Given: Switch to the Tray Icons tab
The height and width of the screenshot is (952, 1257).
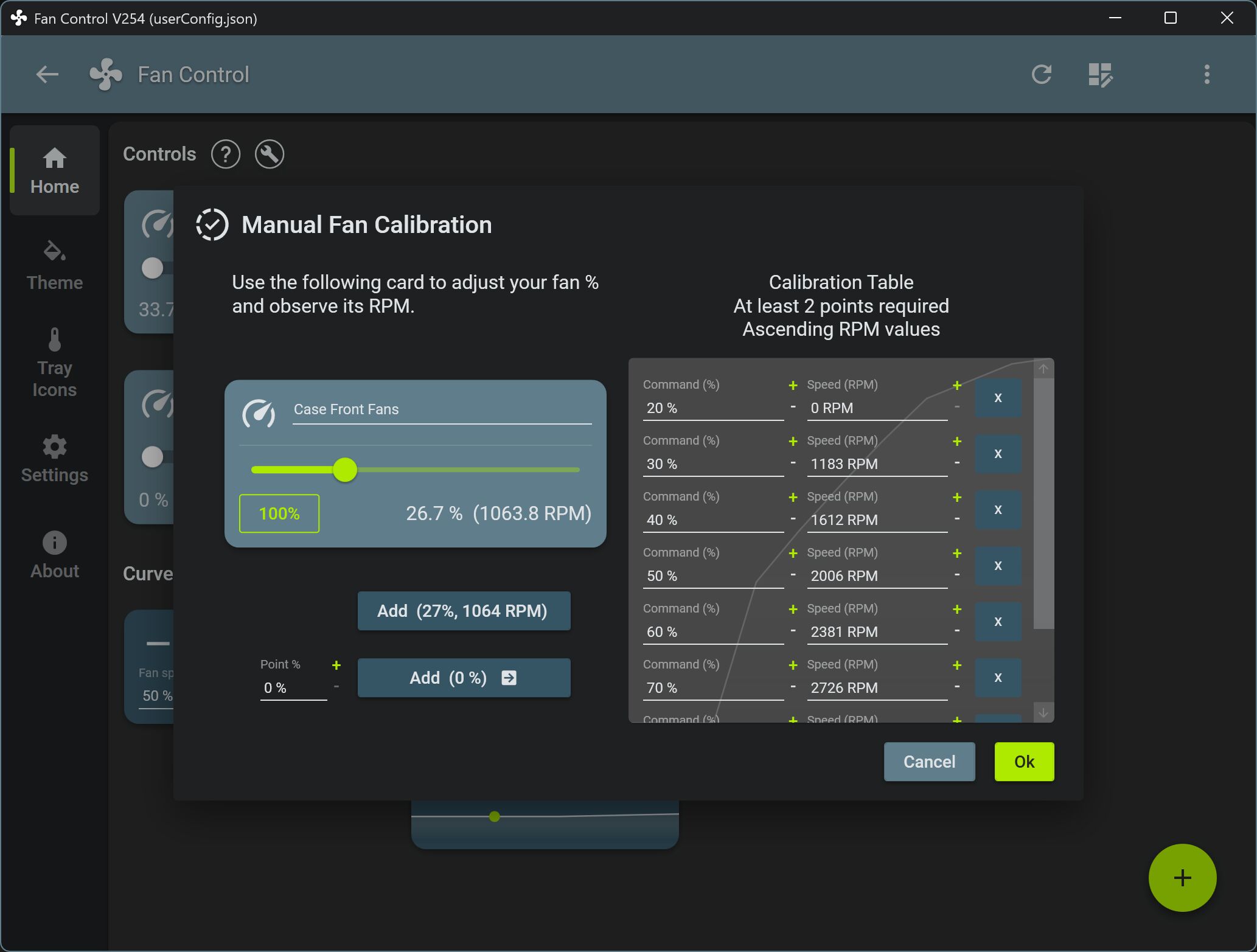Looking at the screenshot, I should [55, 363].
